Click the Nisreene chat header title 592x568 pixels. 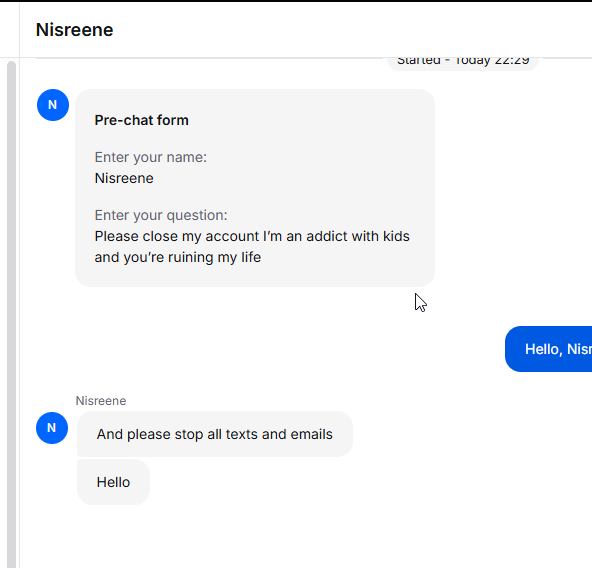point(74,30)
